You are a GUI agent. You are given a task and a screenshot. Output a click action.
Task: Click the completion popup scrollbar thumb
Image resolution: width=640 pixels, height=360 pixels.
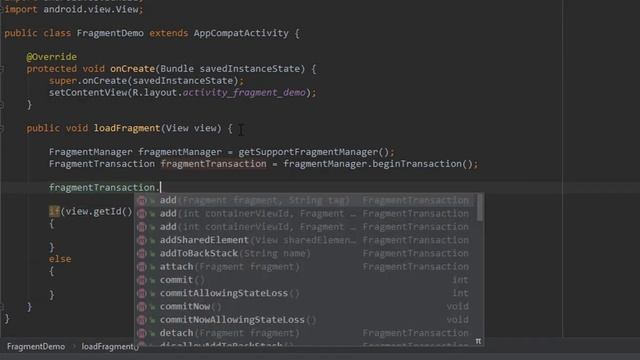tap(480, 207)
